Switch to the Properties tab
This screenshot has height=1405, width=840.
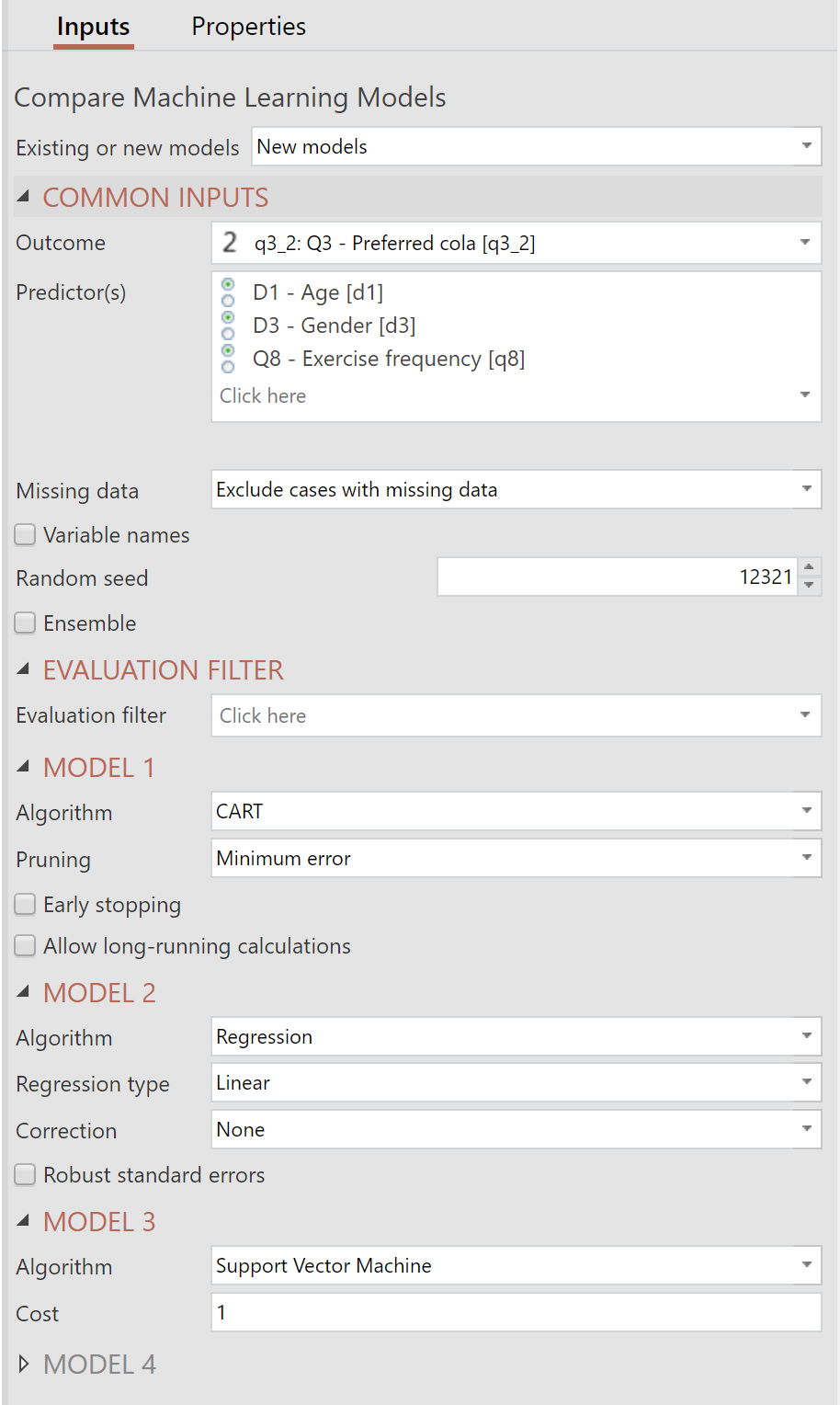click(x=248, y=27)
